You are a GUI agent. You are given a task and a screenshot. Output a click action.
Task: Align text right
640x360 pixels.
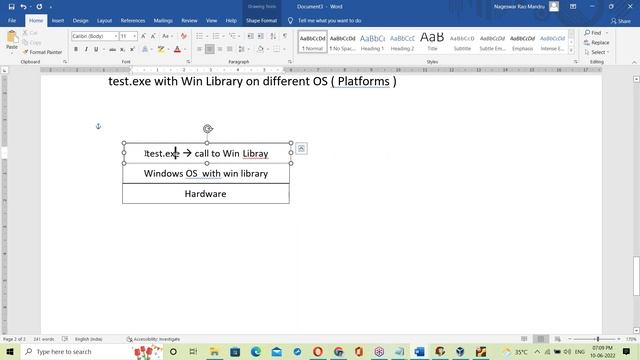pos(220,49)
